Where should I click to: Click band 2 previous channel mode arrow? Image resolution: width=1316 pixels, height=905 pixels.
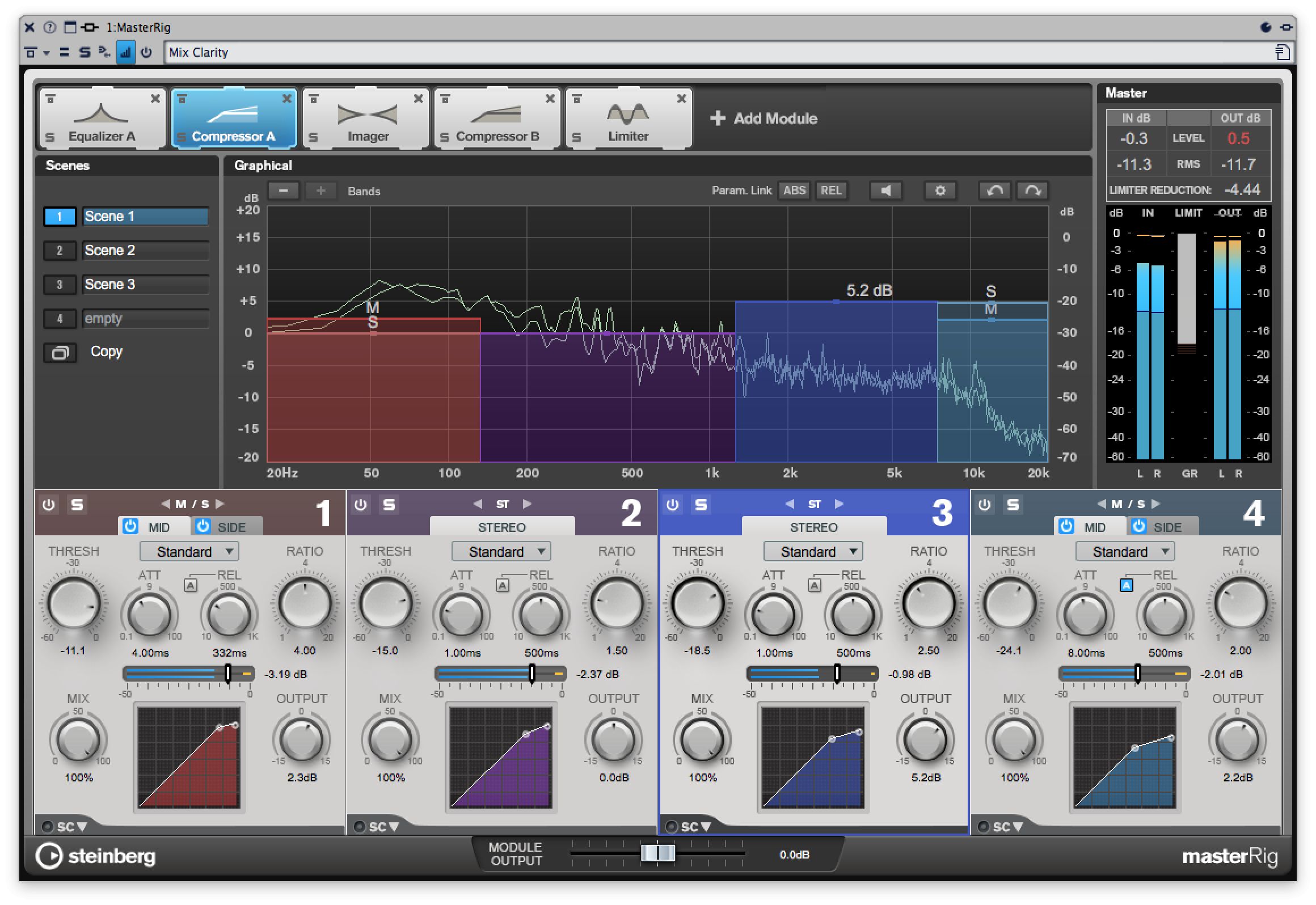(x=478, y=504)
